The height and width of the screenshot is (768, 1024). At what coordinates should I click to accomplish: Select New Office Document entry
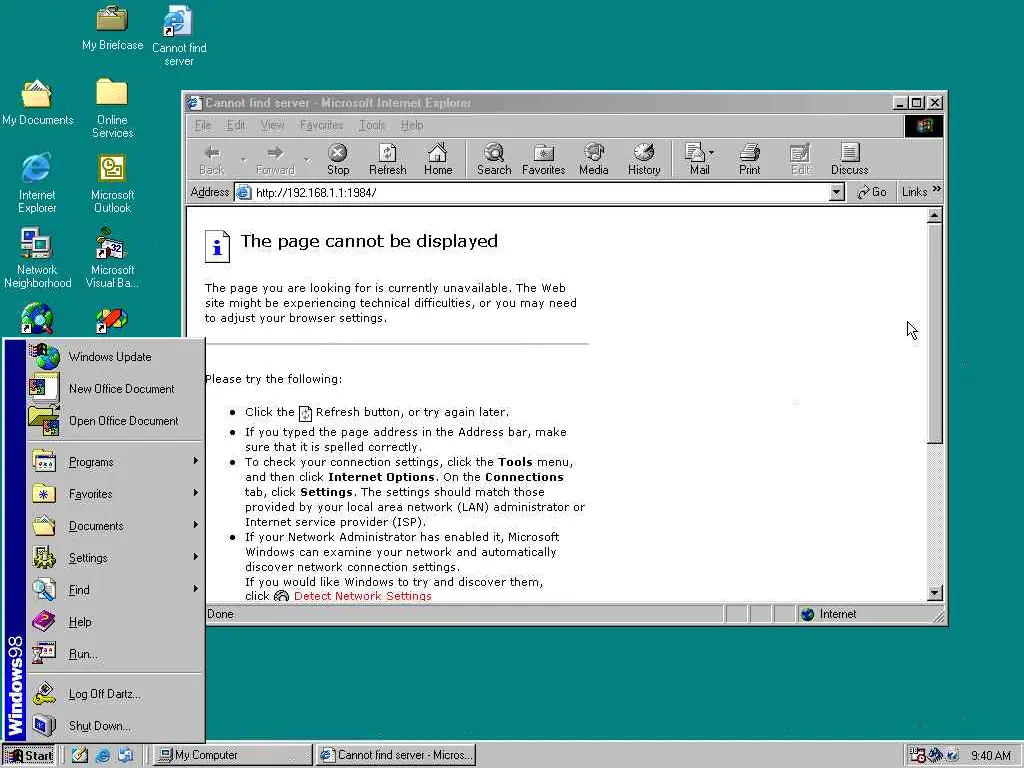click(115, 389)
